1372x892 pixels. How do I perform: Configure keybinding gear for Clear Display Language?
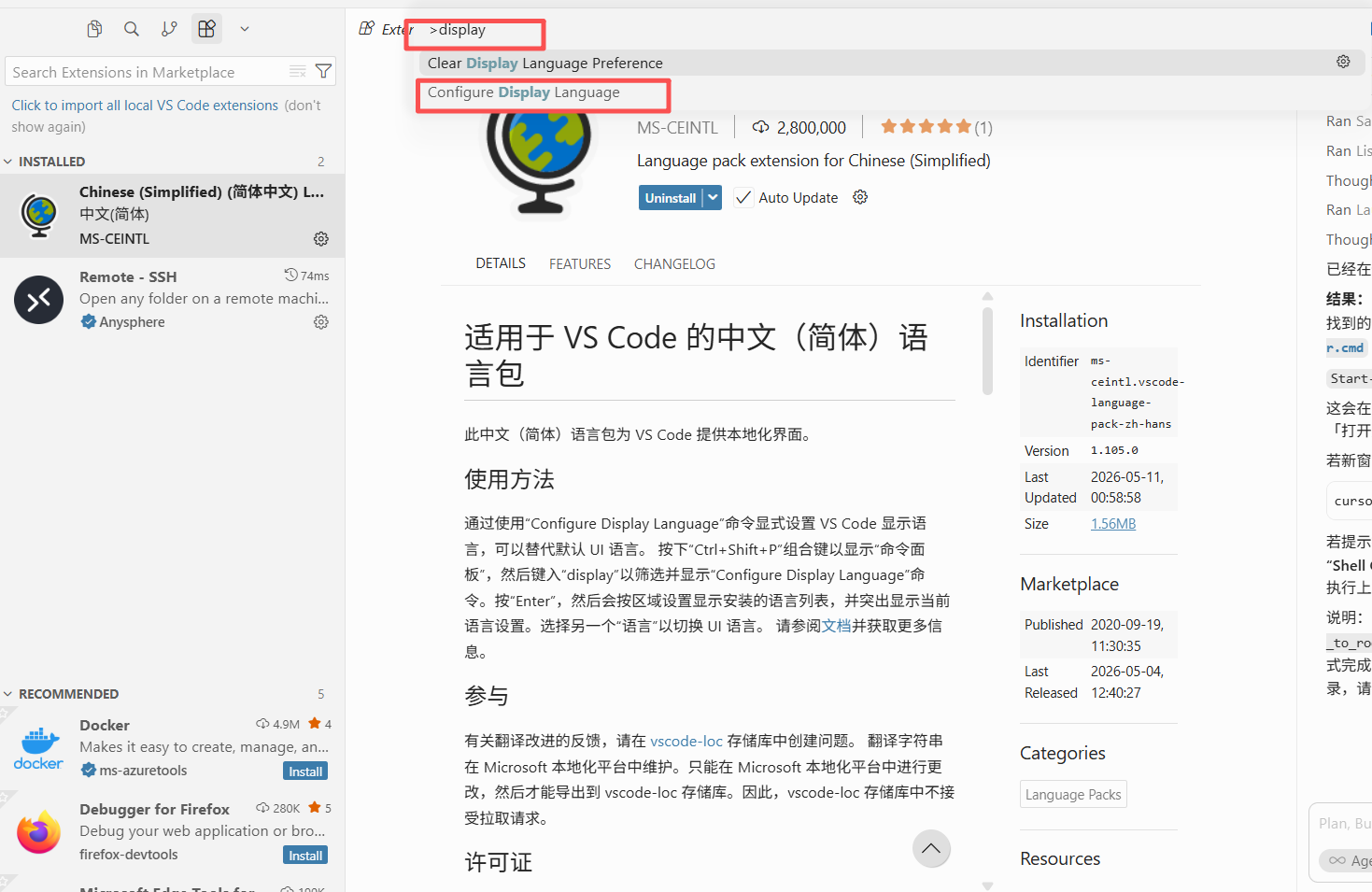point(1343,62)
